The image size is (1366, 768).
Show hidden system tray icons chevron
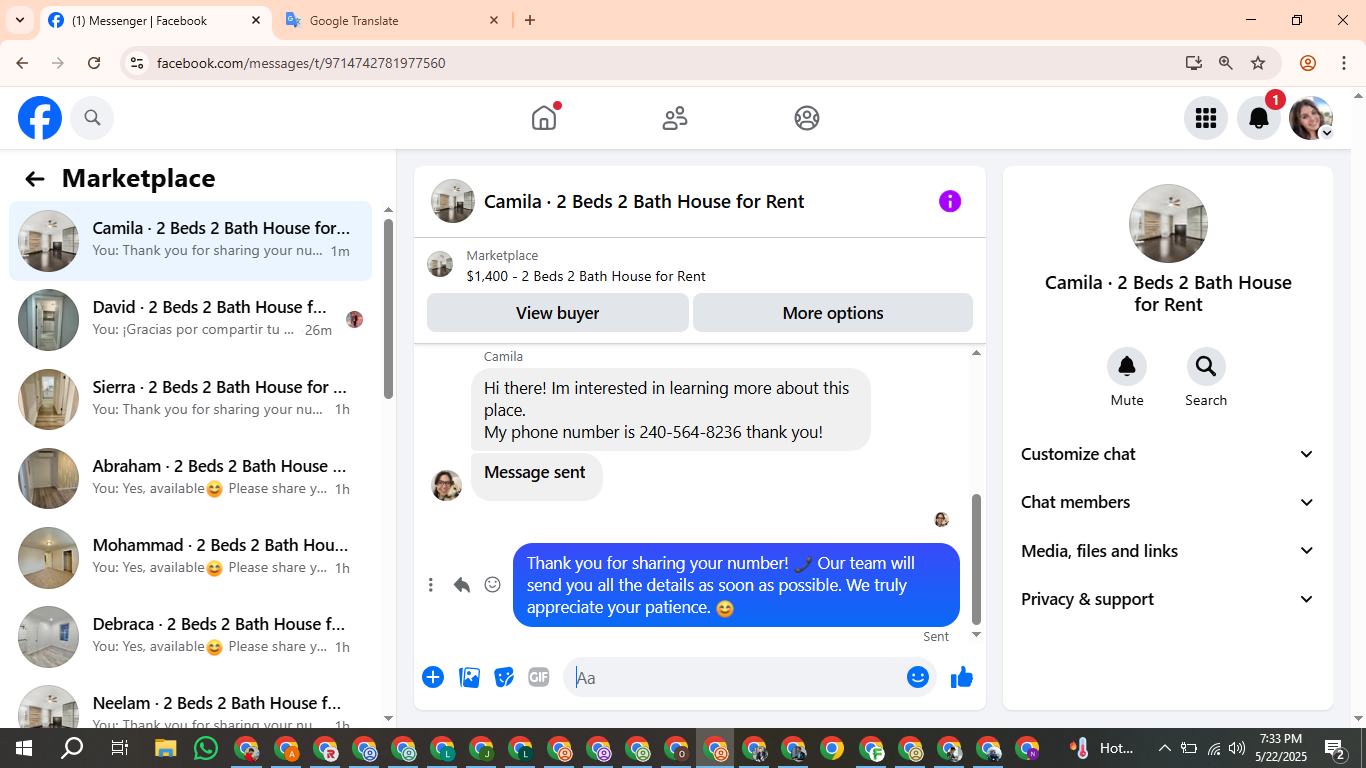pos(1164,748)
